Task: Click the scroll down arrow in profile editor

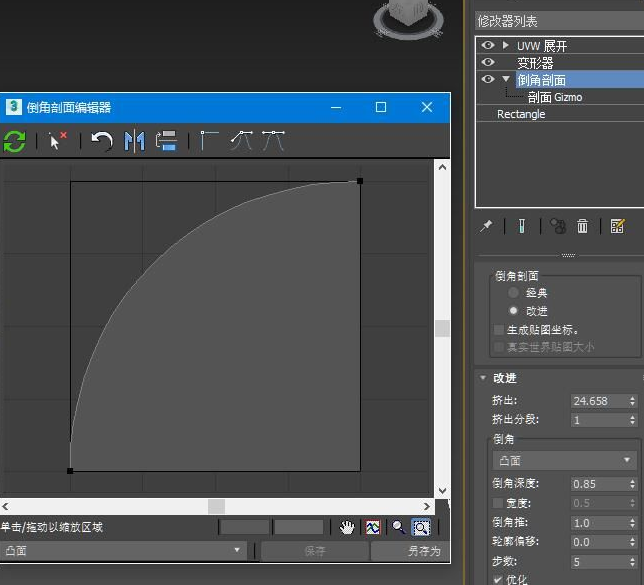Action: click(x=442, y=491)
